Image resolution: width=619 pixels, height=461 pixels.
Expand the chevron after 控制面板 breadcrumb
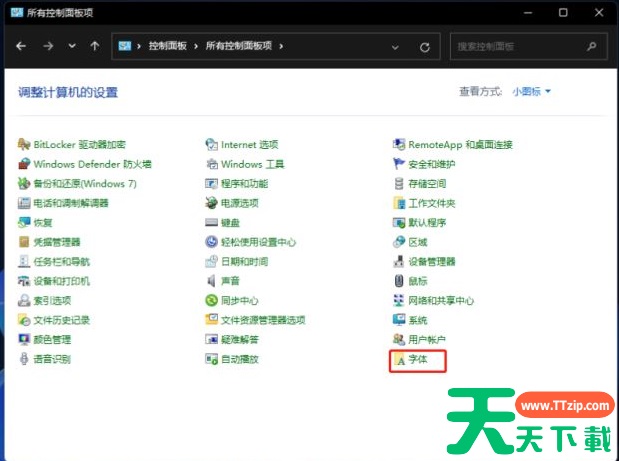[x=196, y=46]
